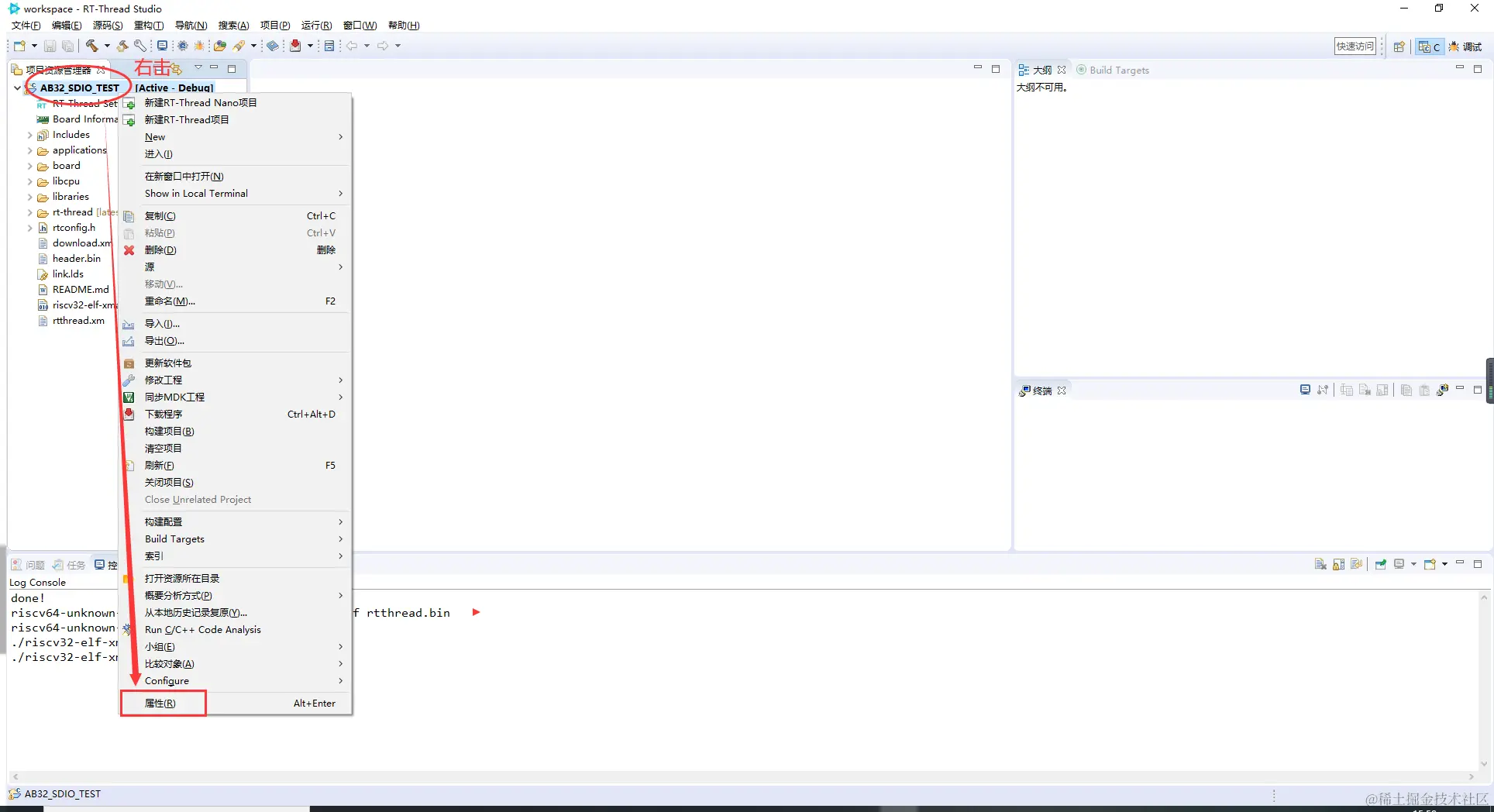Click the console Clear Console icon

[1320, 564]
